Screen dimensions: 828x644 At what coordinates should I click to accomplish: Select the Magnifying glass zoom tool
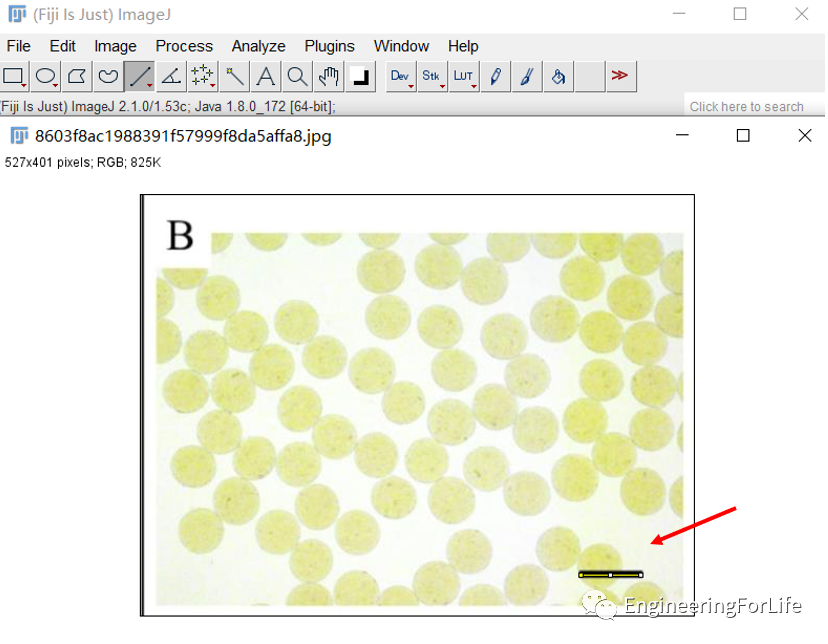click(x=297, y=77)
